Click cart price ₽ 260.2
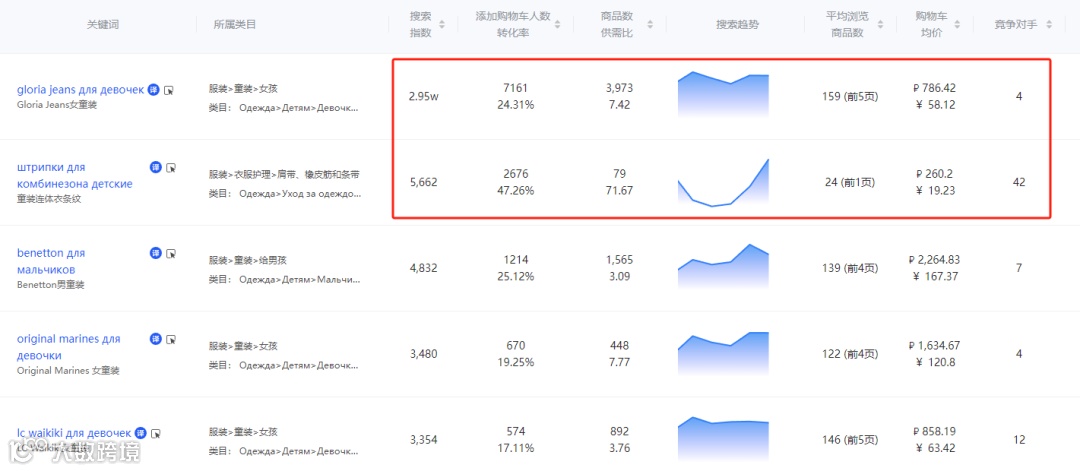This screenshot has height=471, width=1080. click(x=934, y=174)
